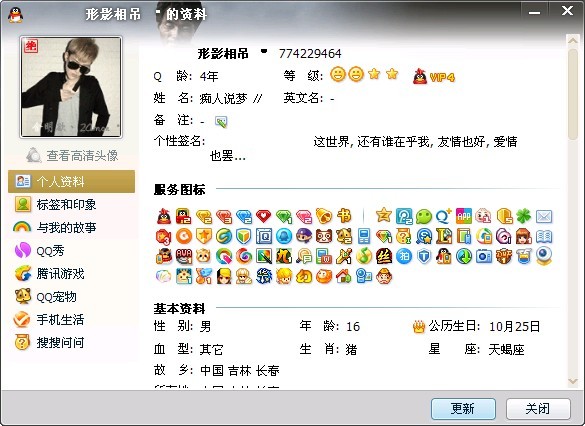Click the open book service icon
This screenshot has height=426, width=585.
pyautogui.click(x=544, y=237)
